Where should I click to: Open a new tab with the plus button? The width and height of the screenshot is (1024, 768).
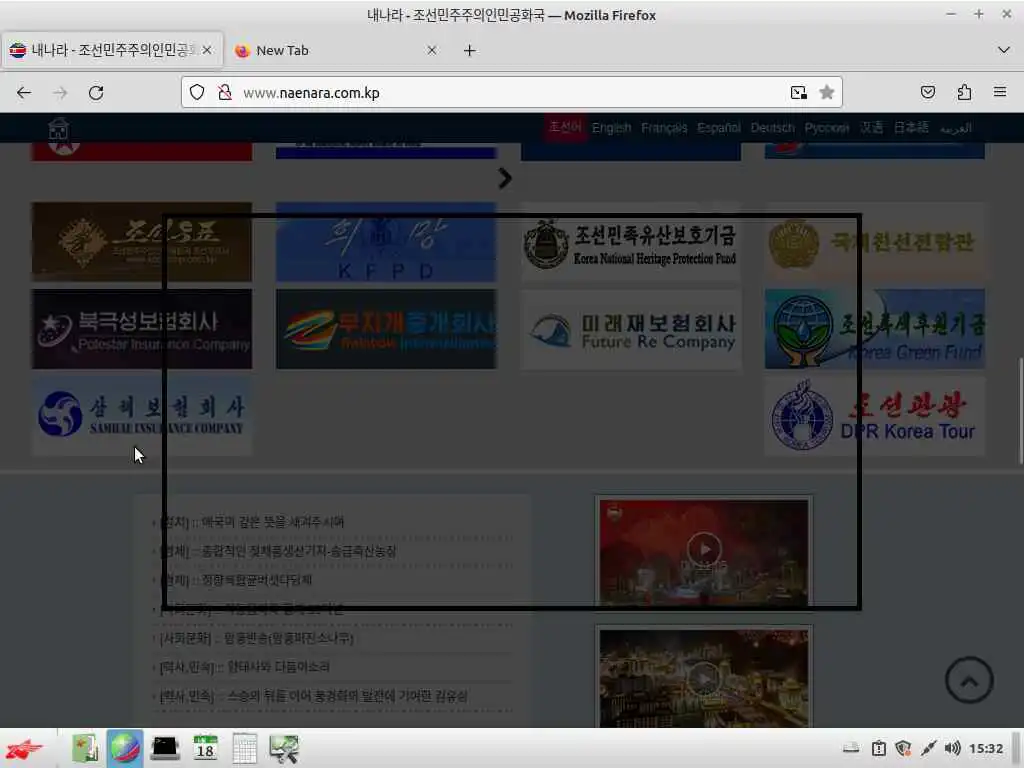(470, 50)
